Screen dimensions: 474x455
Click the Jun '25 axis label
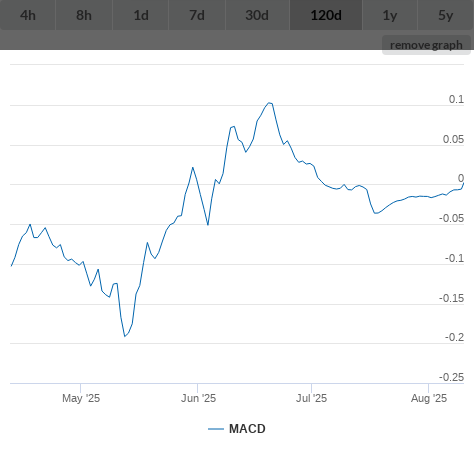pyautogui.click(x=198, y=398)
